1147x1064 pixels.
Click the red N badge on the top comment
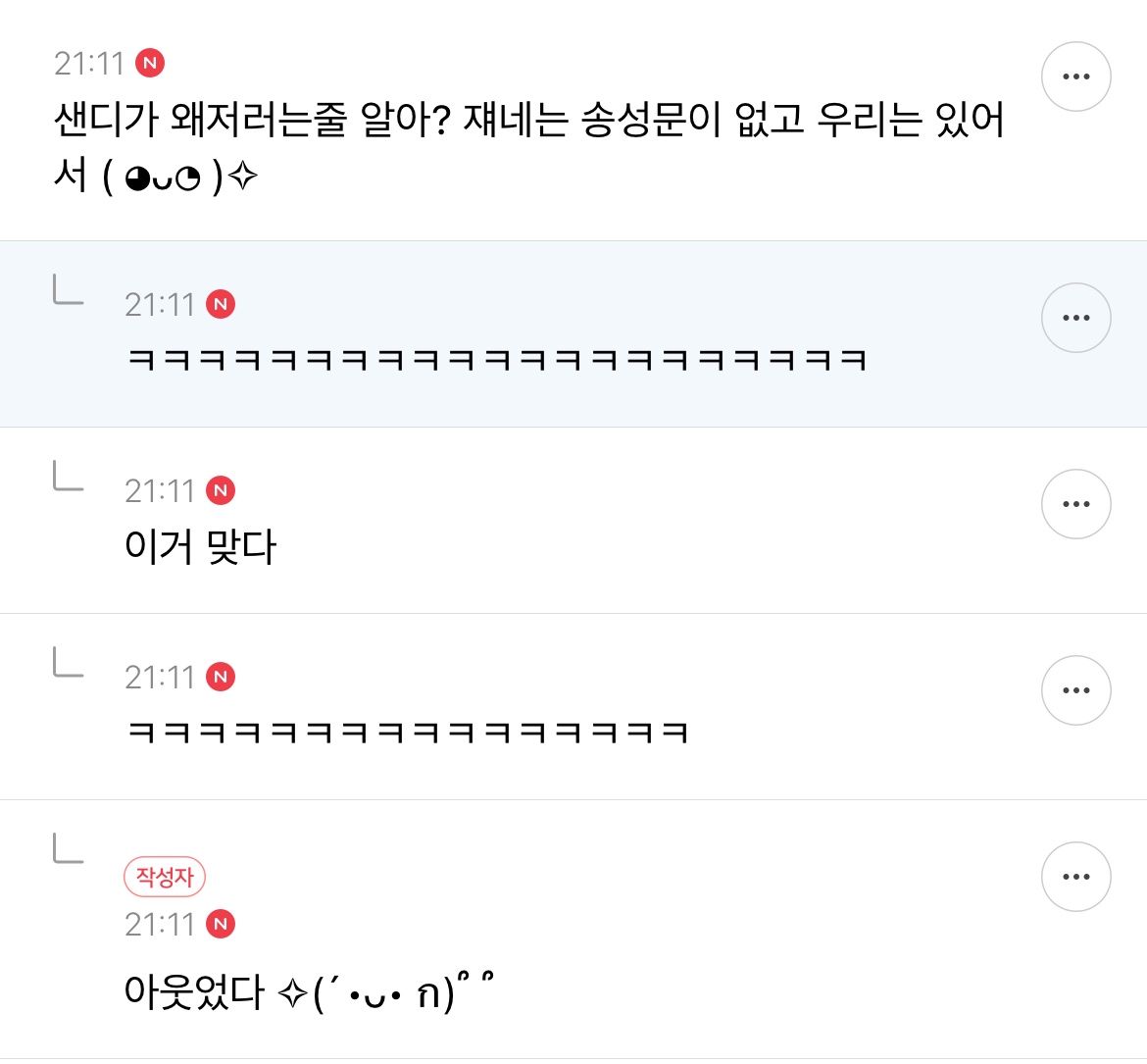[x=150, y=64]
